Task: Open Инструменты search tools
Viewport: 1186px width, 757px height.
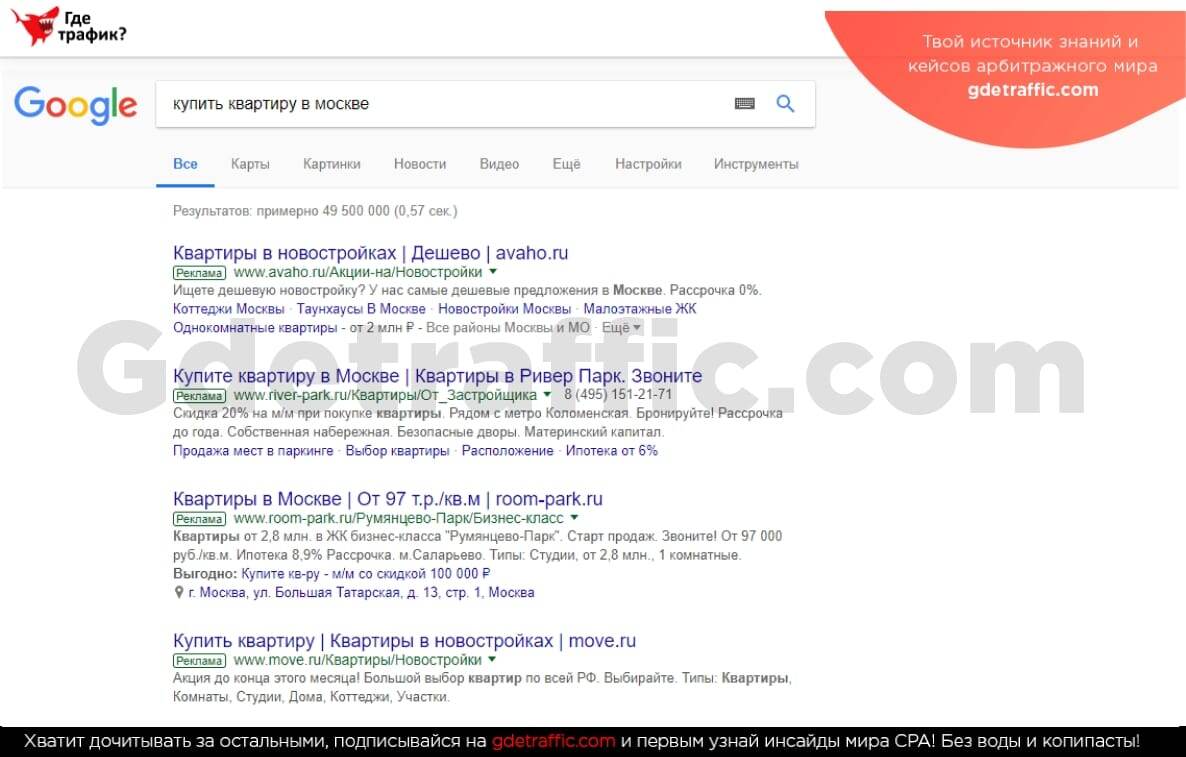Action: pos(756,164)
